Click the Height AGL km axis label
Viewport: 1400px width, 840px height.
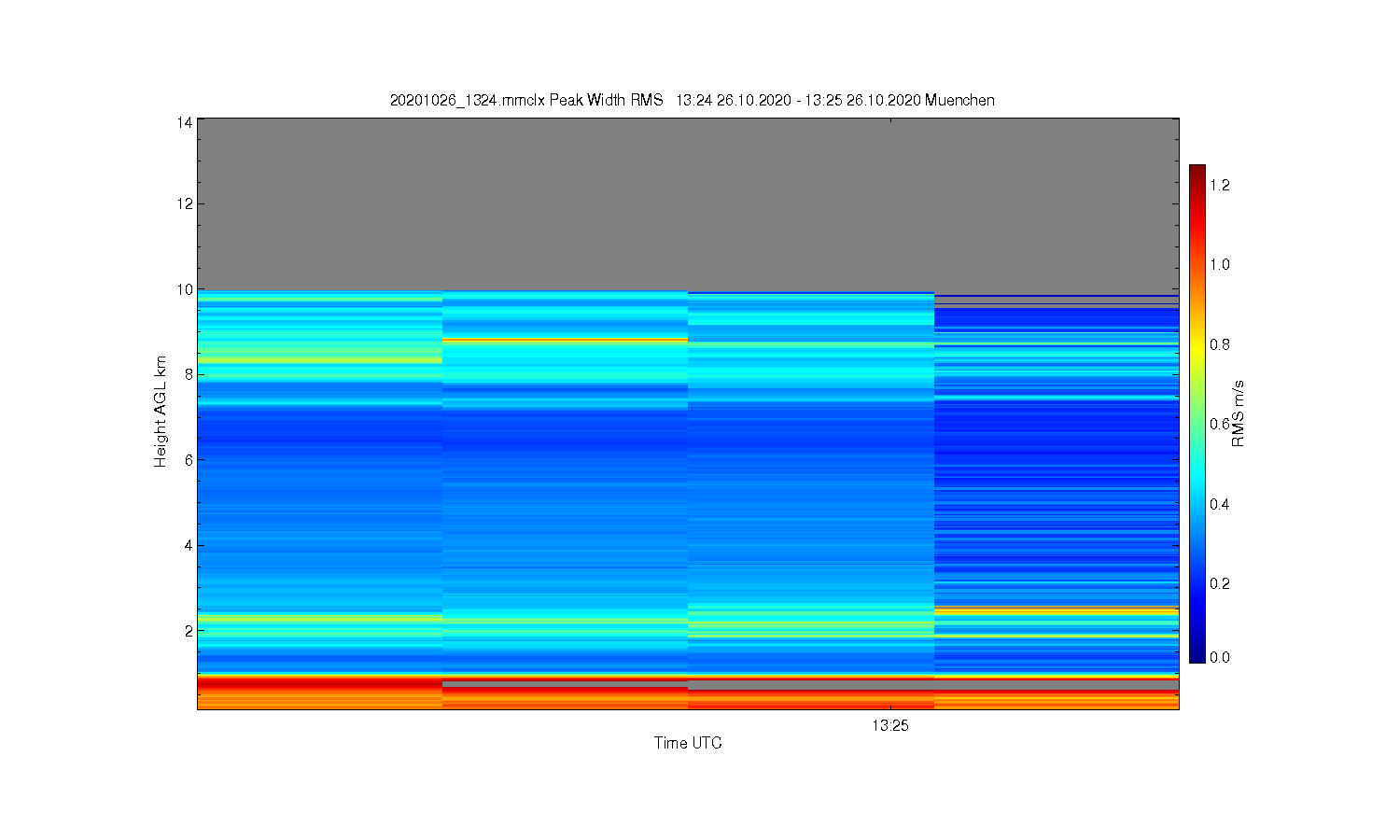[161, 412]
